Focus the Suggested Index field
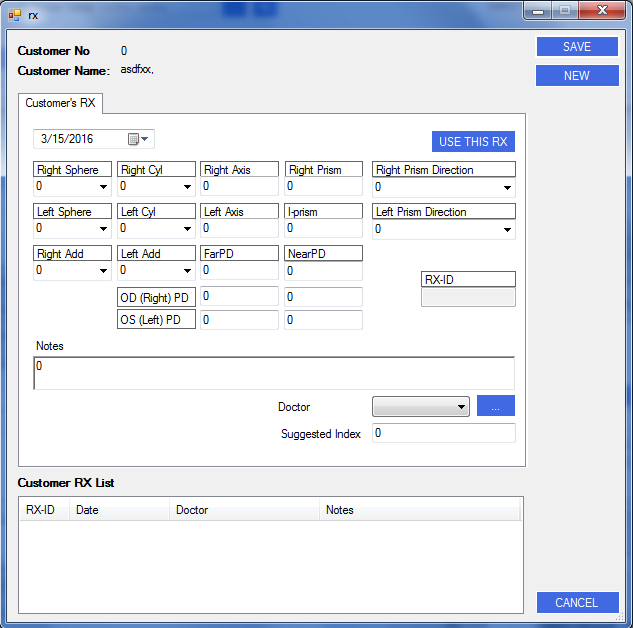633x628 pixels. coord(444,433)
